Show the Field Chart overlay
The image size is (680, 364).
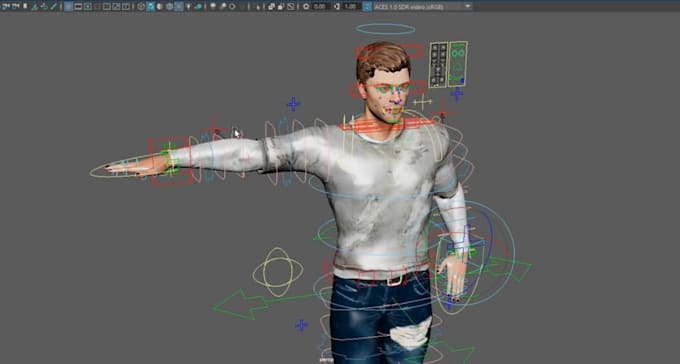click(x=107, y=7)
